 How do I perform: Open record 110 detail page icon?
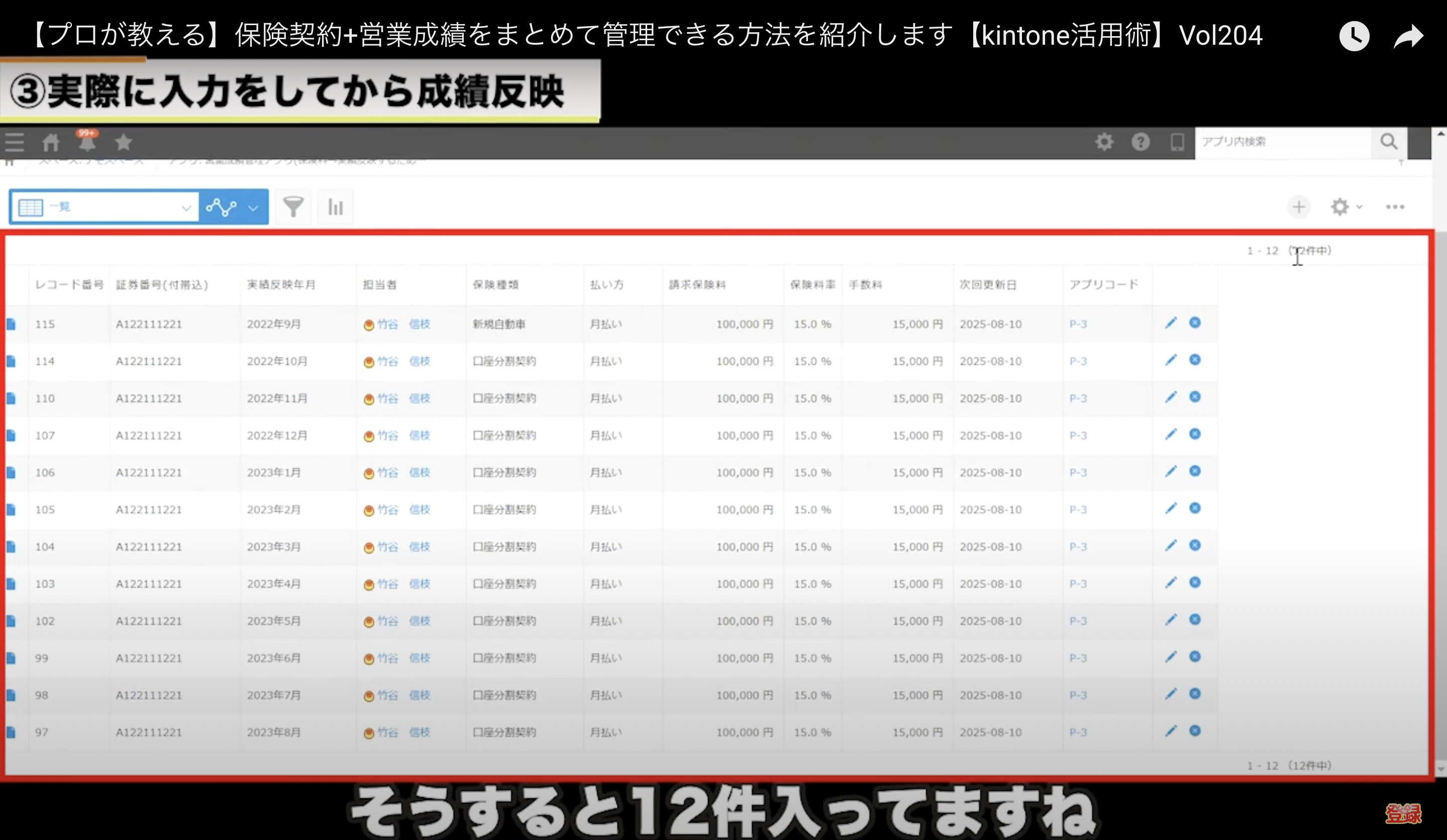[11, 398]
